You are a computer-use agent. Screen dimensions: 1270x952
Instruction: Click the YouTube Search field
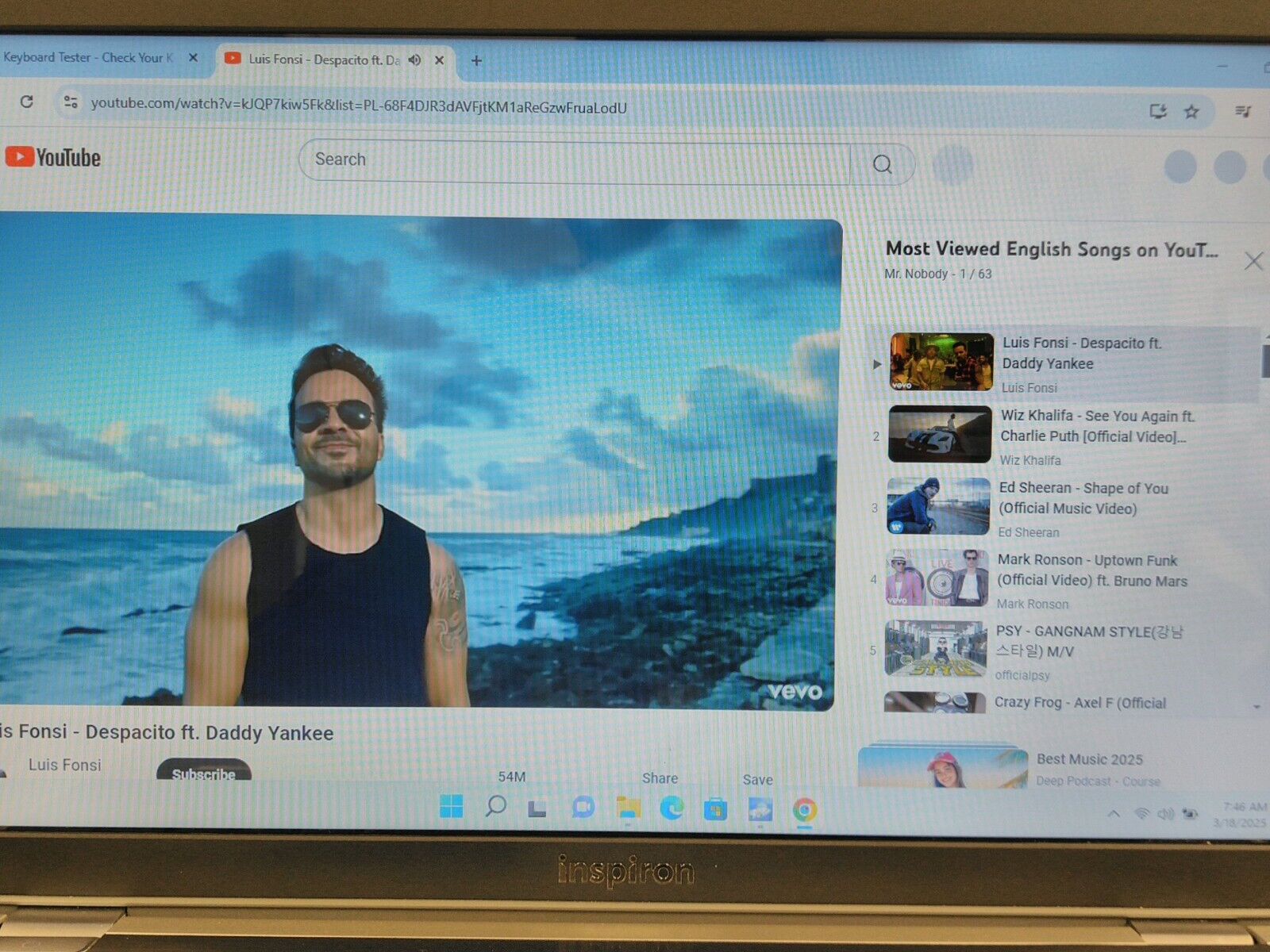tap(574, 161)
